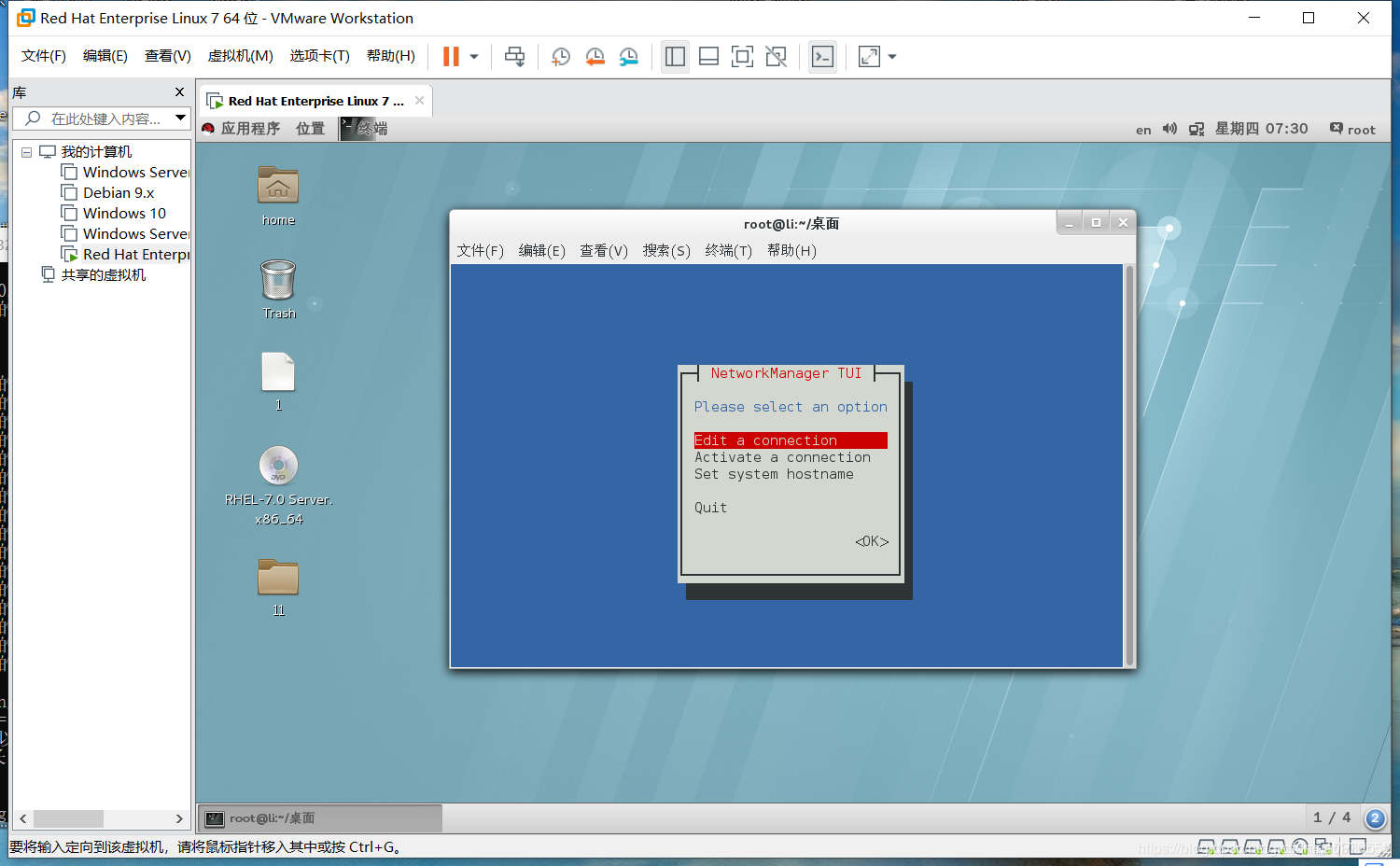Click the library scrollbar right arrow
The image size is (1400, 866).
pos(179,818)
